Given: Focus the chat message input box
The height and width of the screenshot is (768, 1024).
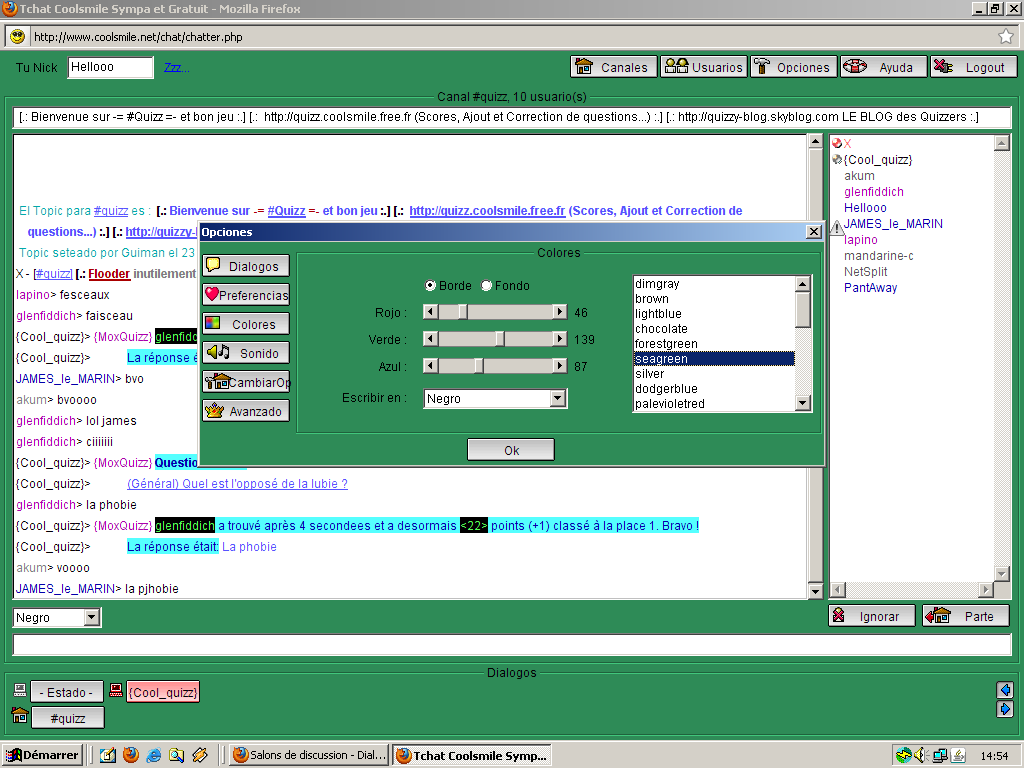Looking at the screenshot, I should [511, 645].
